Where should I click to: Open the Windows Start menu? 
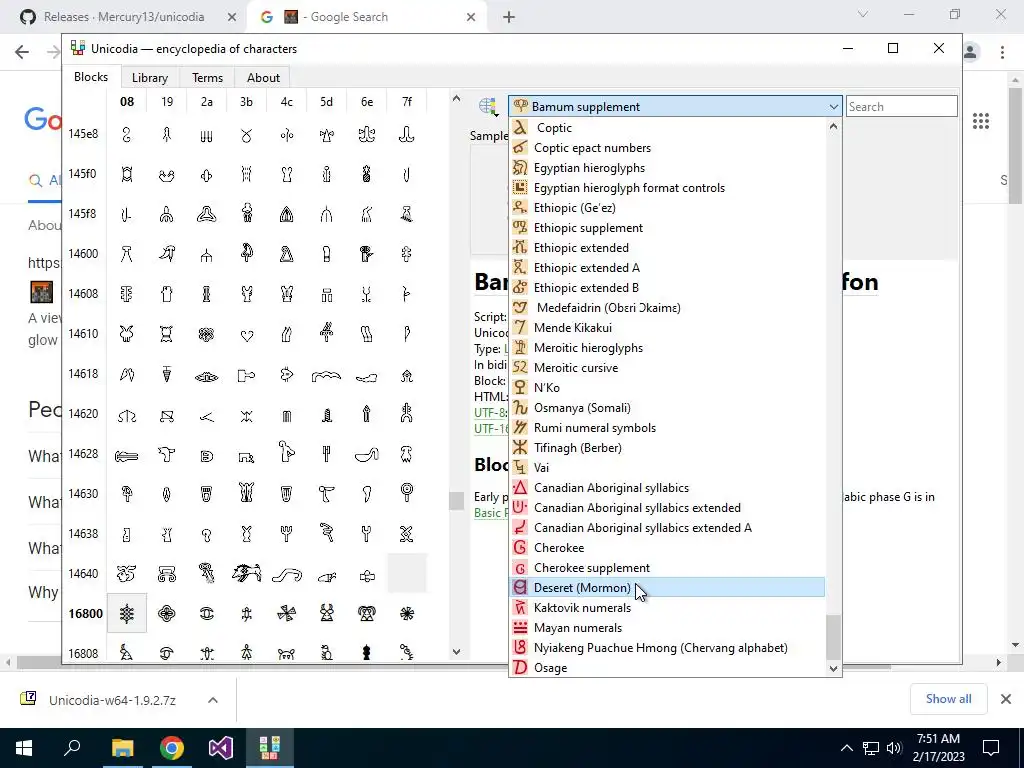(x=24, y=748)
